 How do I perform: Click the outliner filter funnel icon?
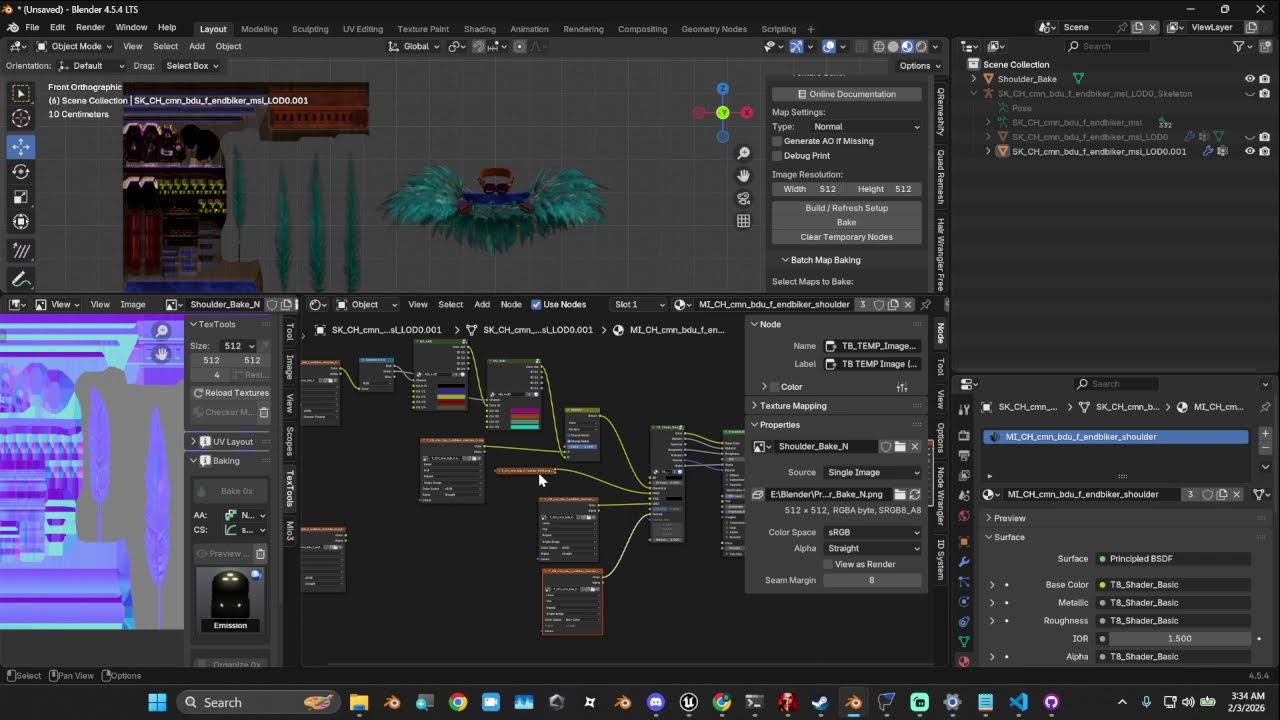tap(1238, 46)
